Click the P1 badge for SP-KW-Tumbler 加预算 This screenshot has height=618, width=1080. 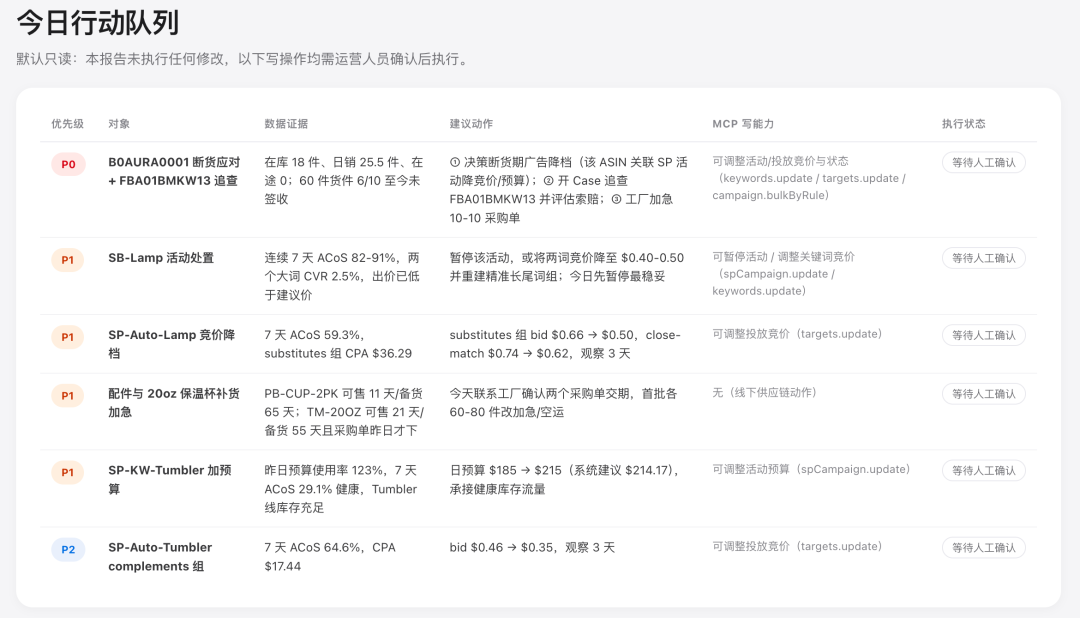click(68, 472)
